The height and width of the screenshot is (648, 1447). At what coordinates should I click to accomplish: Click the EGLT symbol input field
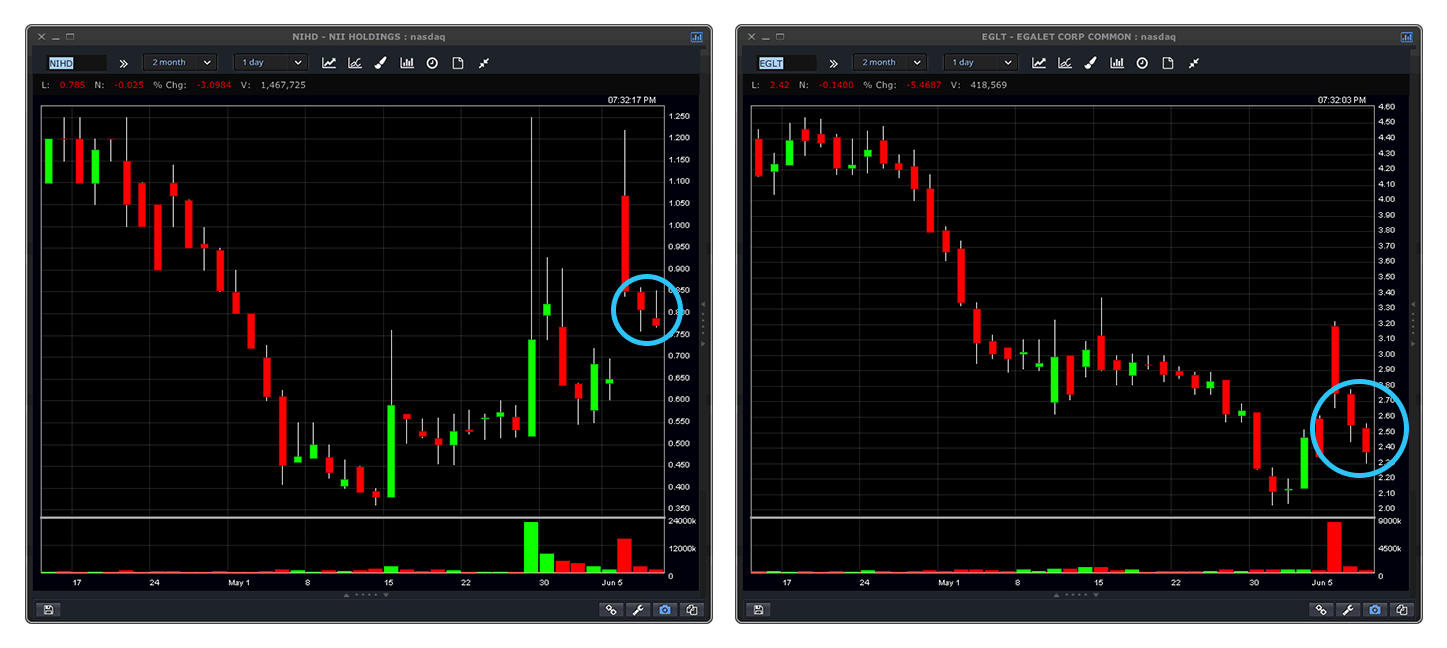point(786,62)
